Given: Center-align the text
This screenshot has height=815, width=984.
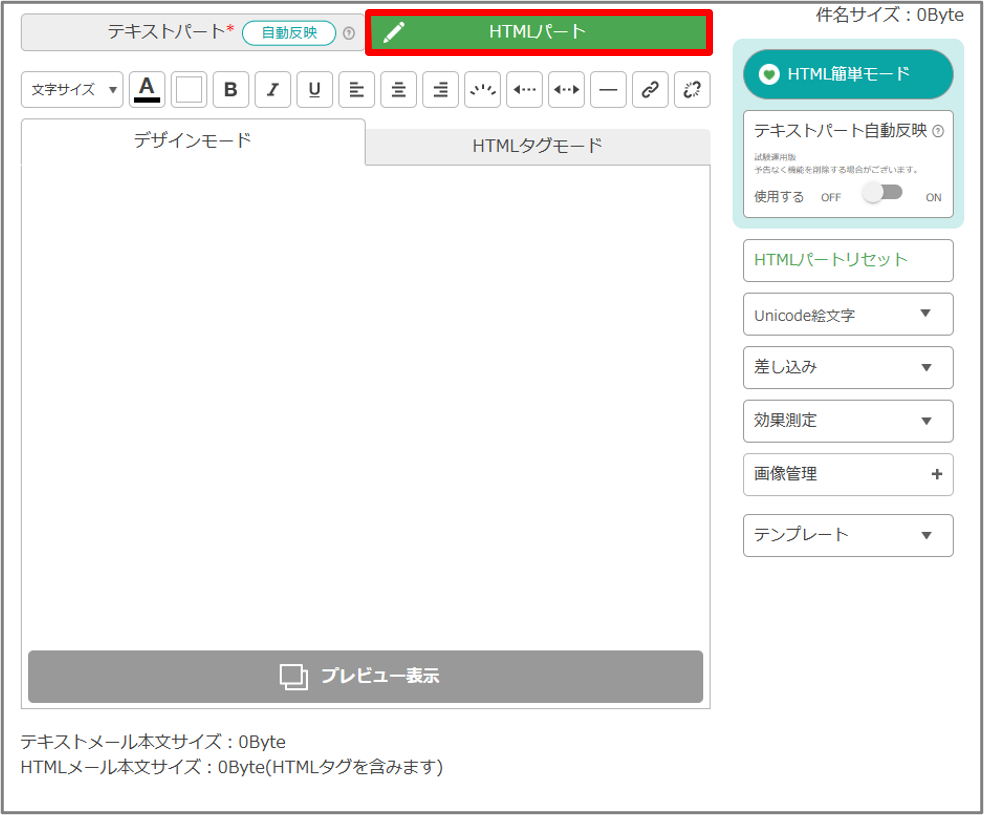Looking at the screenshot, I should click(x=398, y=90).
